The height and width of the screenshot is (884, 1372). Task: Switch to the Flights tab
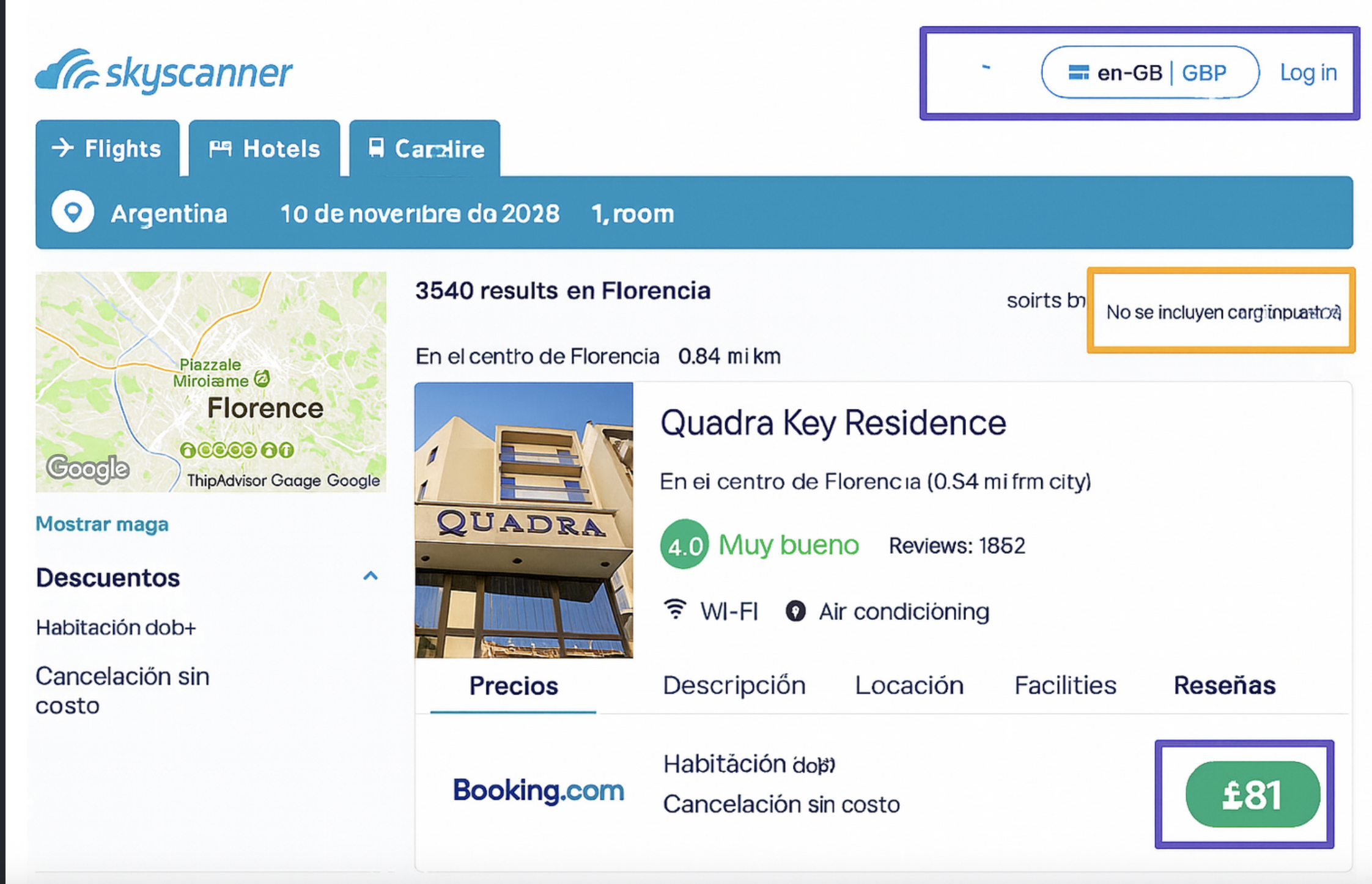tap(108, 149)
